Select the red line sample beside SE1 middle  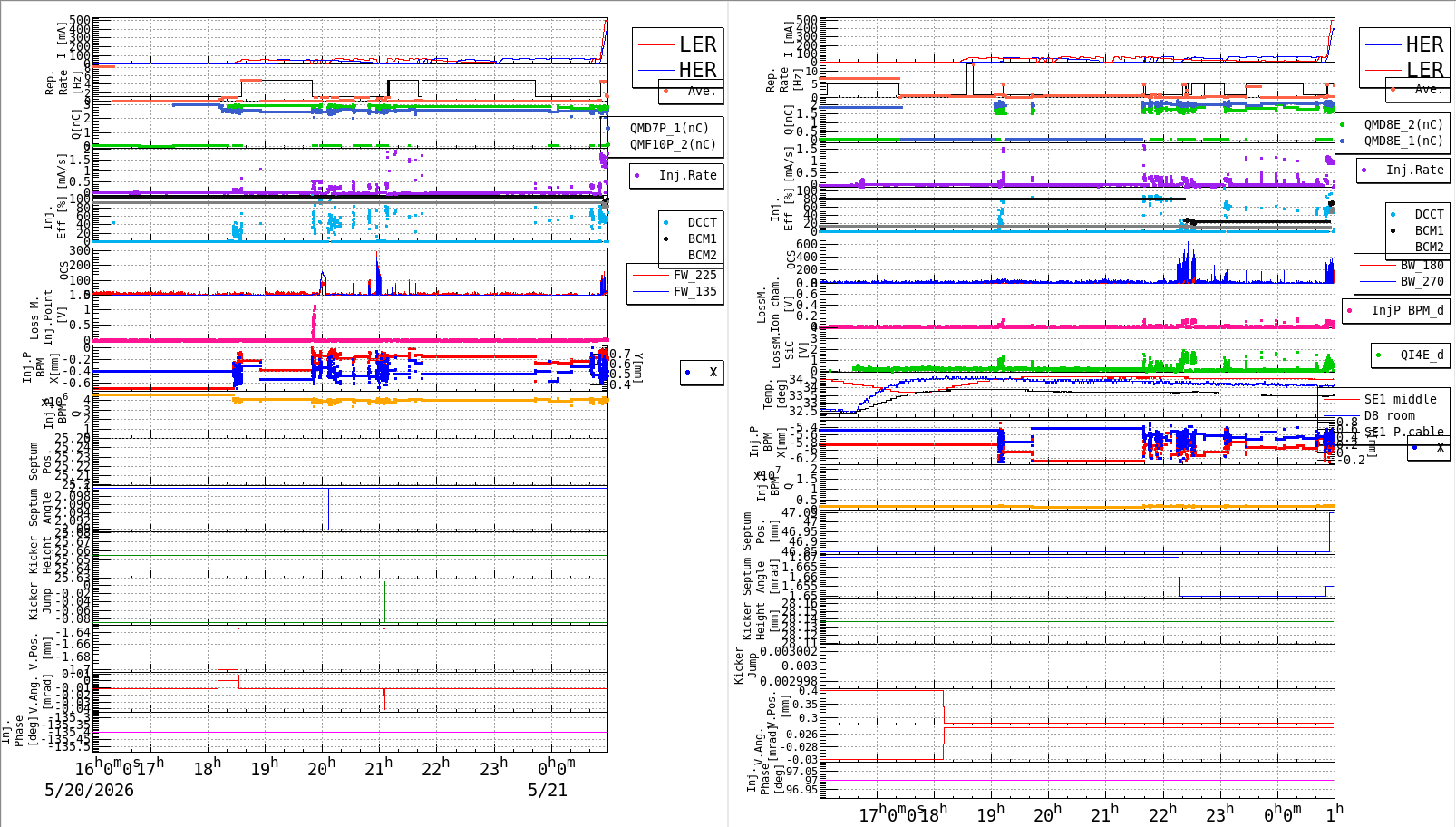[1340, 399]
